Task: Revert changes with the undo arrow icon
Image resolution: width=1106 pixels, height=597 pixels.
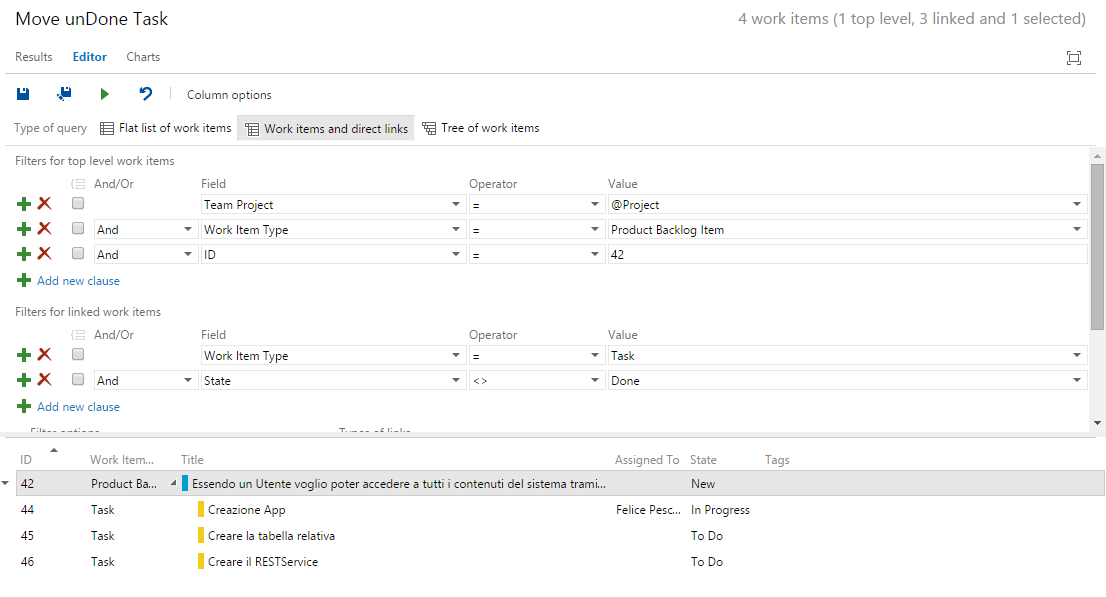Action: tap(145, 94)
